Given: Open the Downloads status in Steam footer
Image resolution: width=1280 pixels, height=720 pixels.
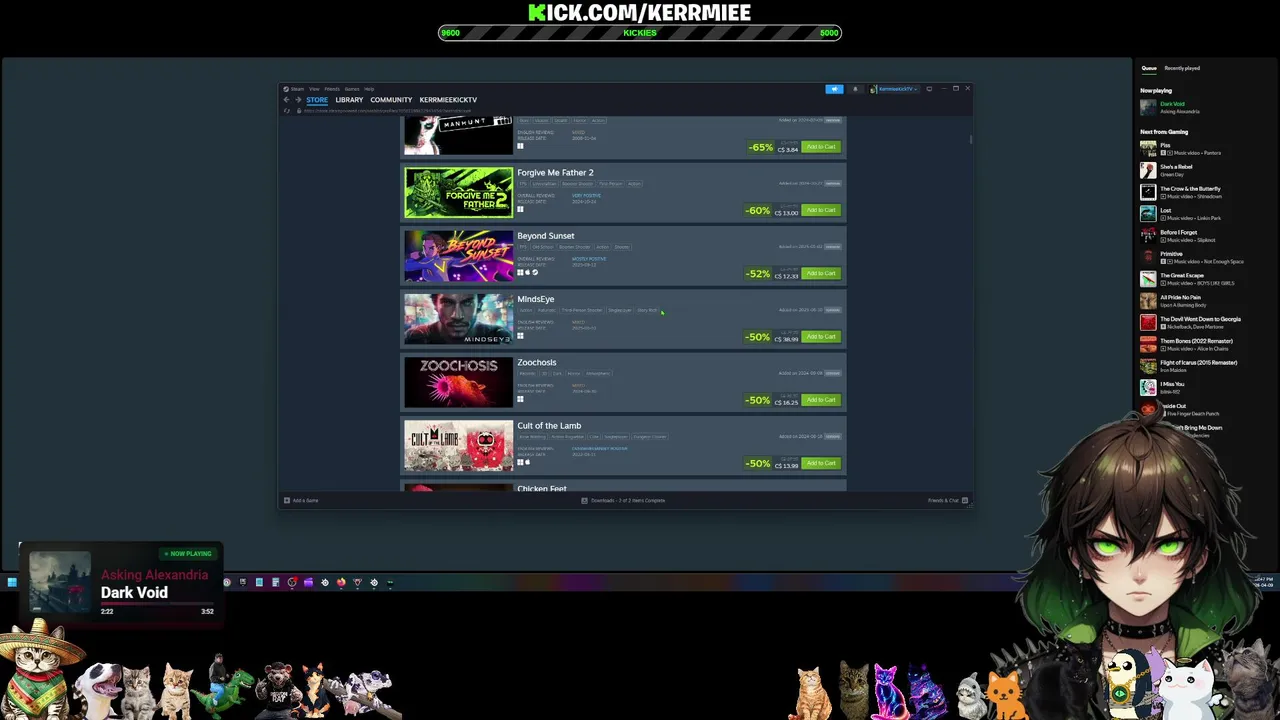Looking at the screenshot, I should pyautogui.click(x=624, y=500).
